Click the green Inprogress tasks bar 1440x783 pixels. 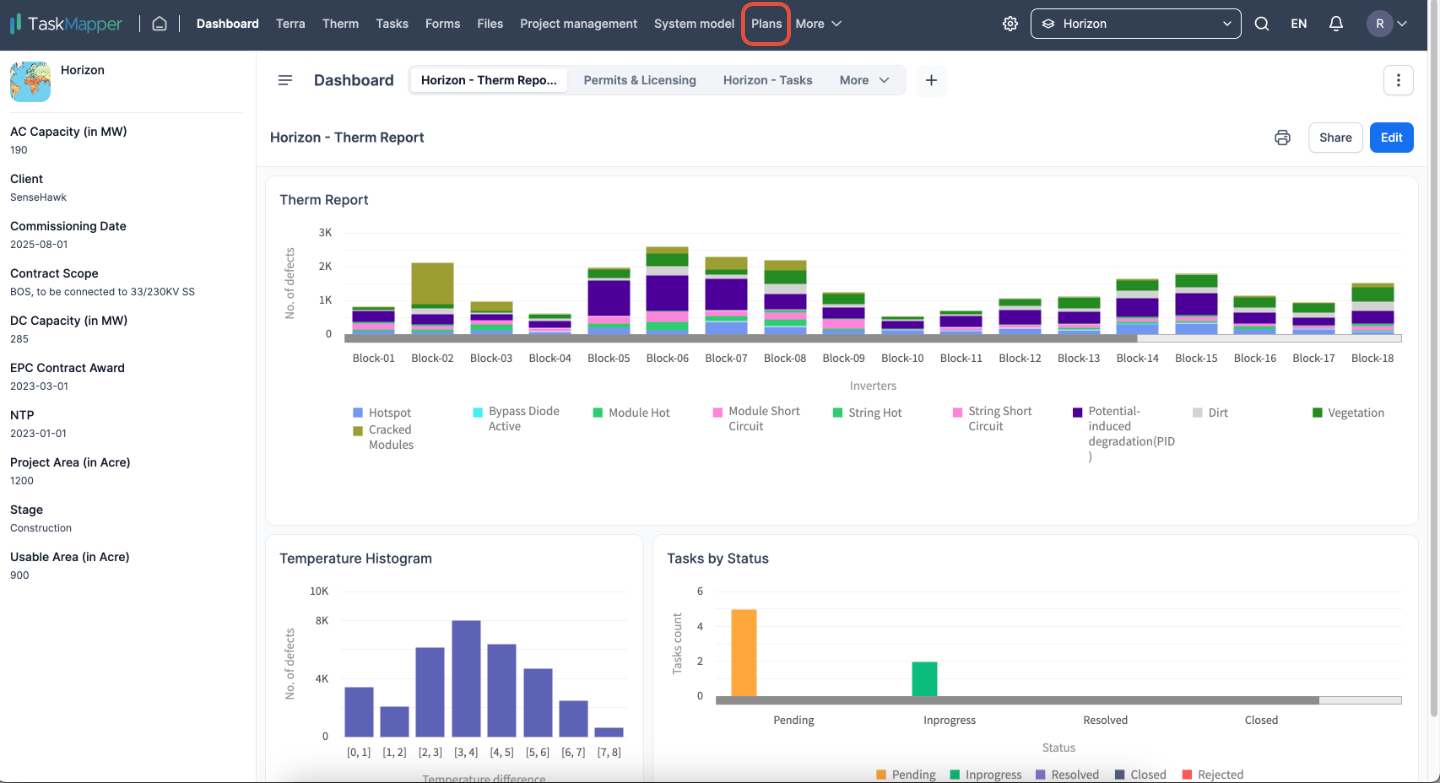924,679
